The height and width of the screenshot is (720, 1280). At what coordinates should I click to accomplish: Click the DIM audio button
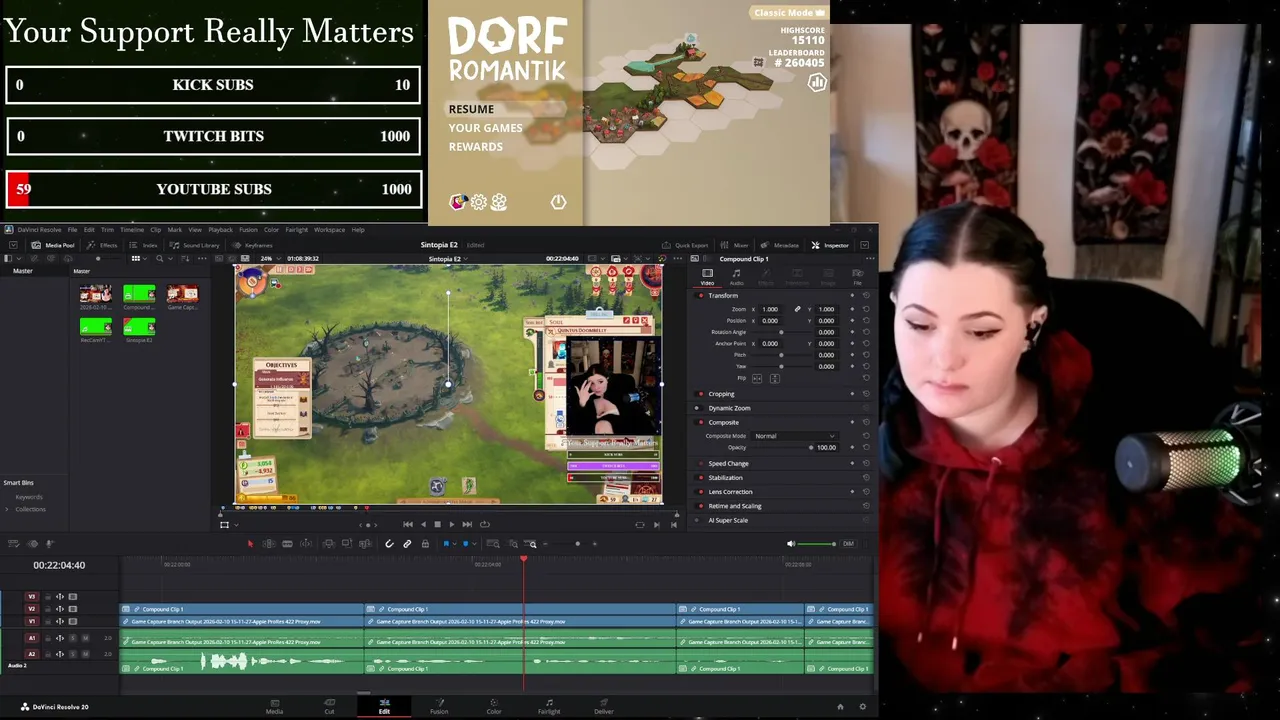[x=848, y=543]
